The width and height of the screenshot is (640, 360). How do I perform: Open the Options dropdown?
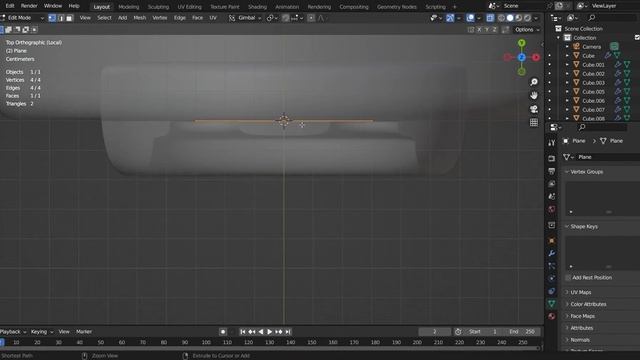point(527,29)
